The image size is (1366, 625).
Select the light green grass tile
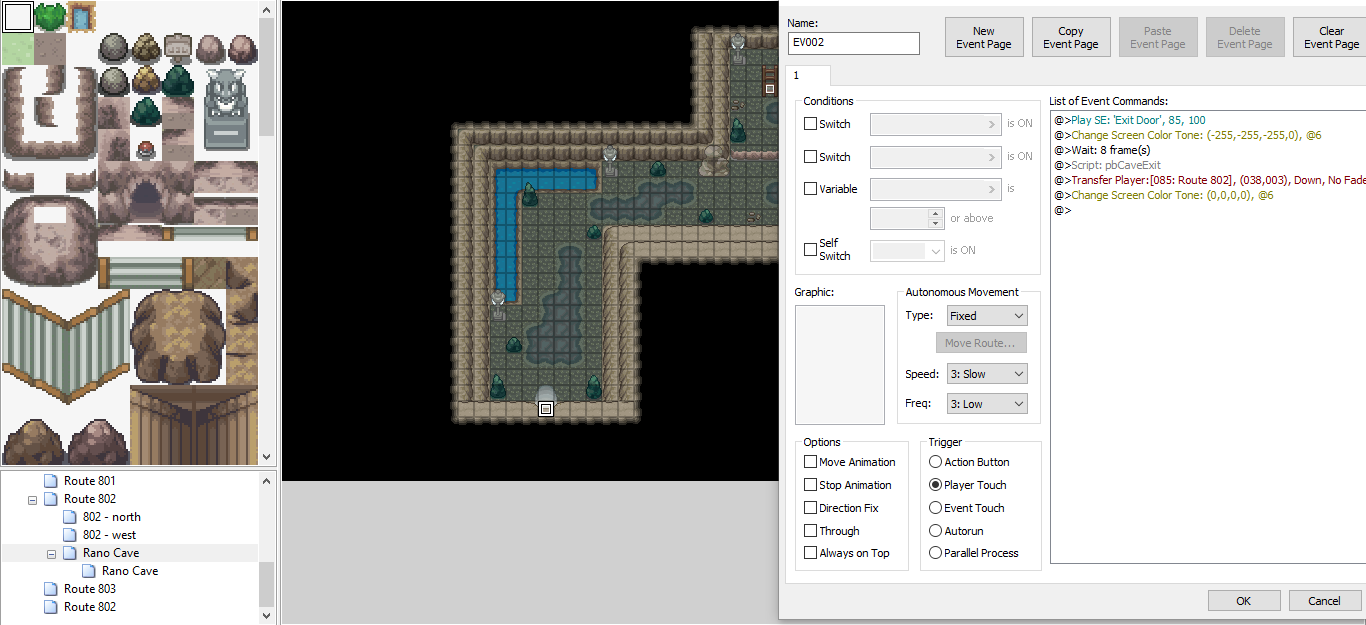(x=18, y=49)
